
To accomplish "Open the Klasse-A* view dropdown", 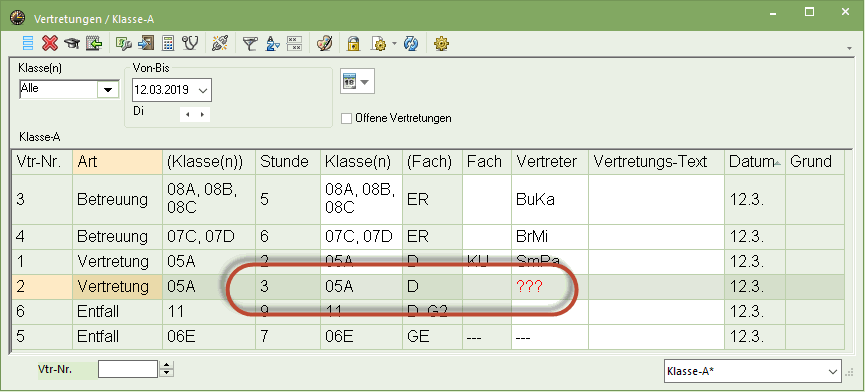I will 833,372.
